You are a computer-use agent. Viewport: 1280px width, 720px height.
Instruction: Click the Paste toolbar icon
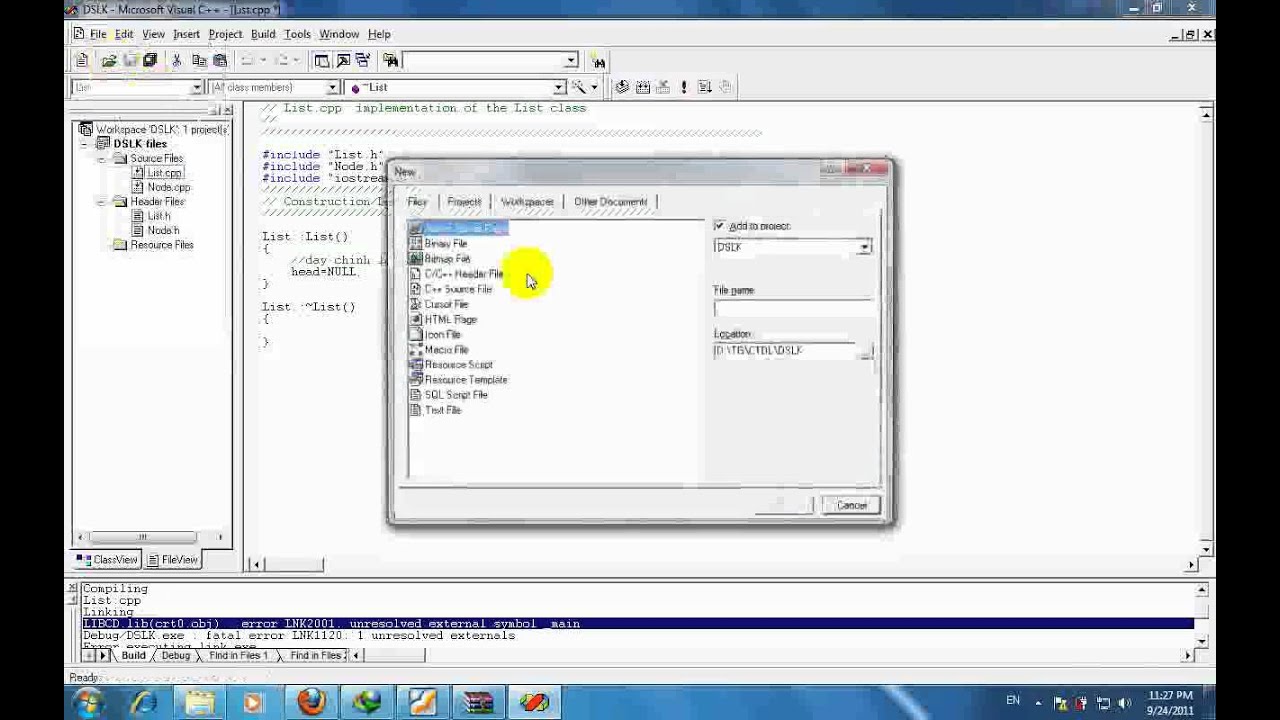pyautogui.click(x=220, y=61)
